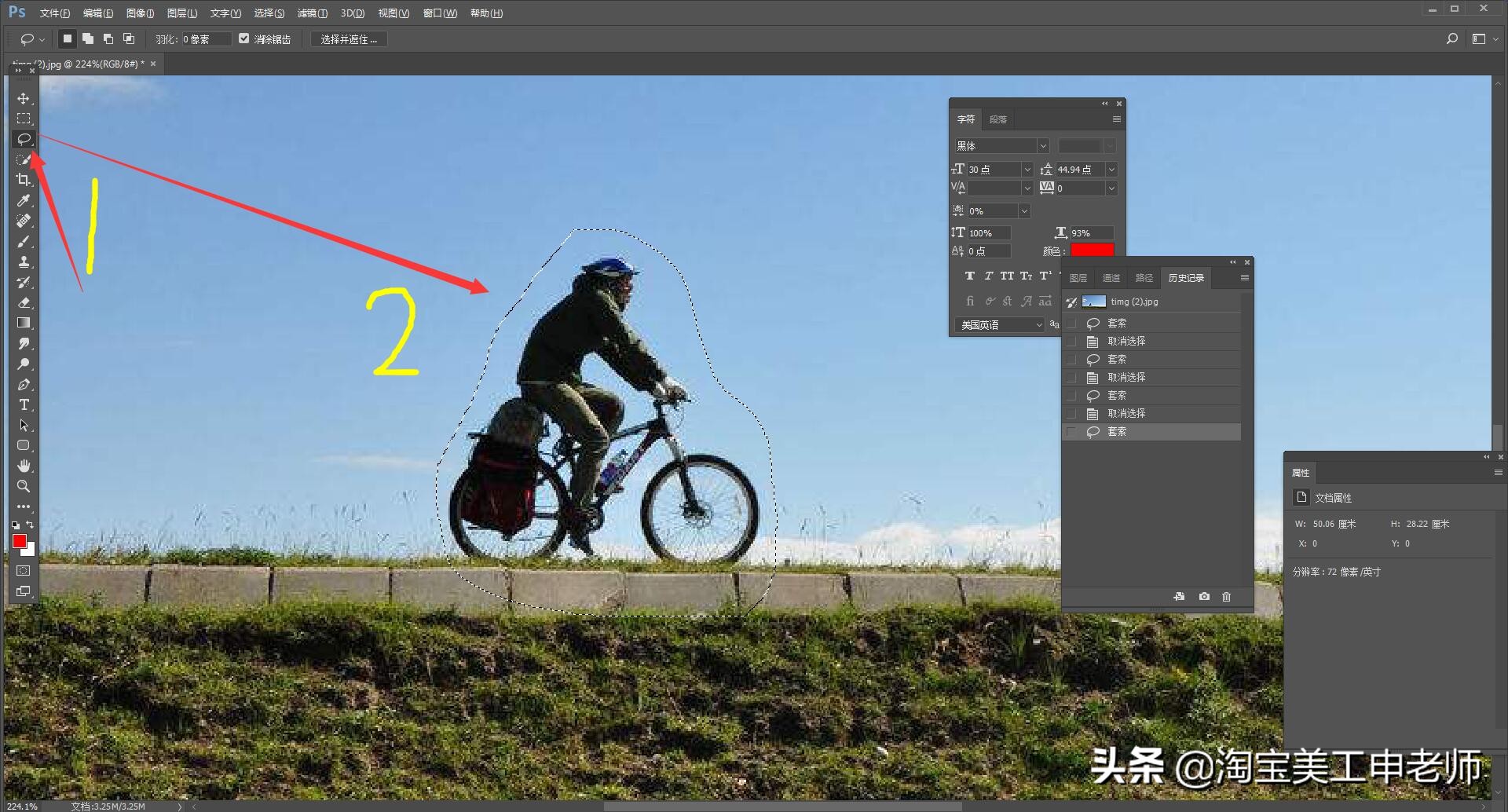Expand the 30 点 font size dropdown
The height and width of the screenshot is (812, 1508).
[1027, 170]
